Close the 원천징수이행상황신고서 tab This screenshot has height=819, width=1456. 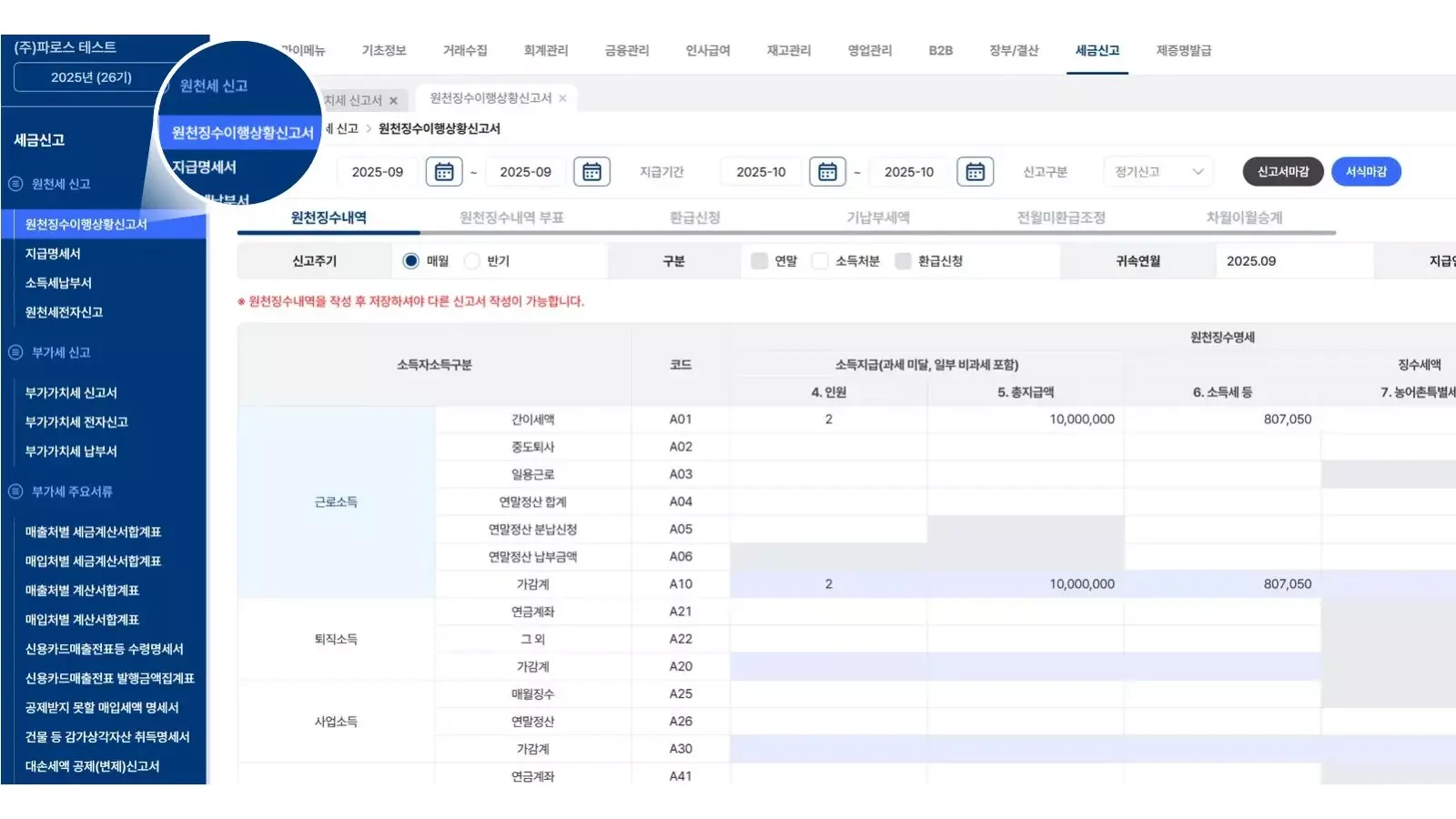pos(564,100)
